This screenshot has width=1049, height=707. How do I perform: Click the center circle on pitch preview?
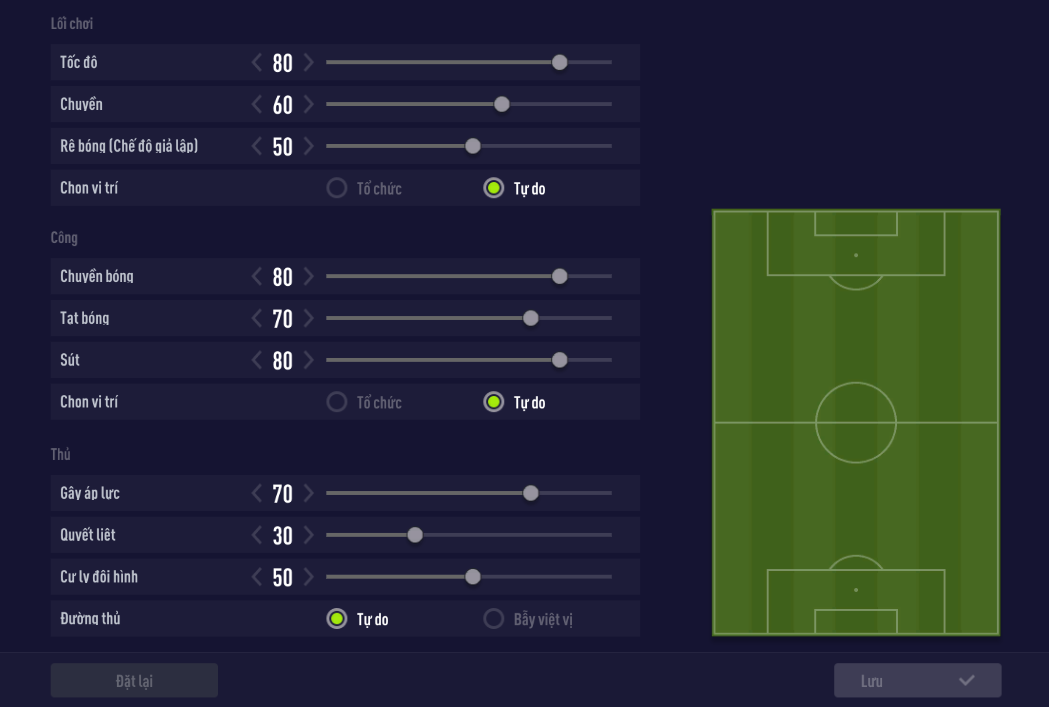coord(856,423)
